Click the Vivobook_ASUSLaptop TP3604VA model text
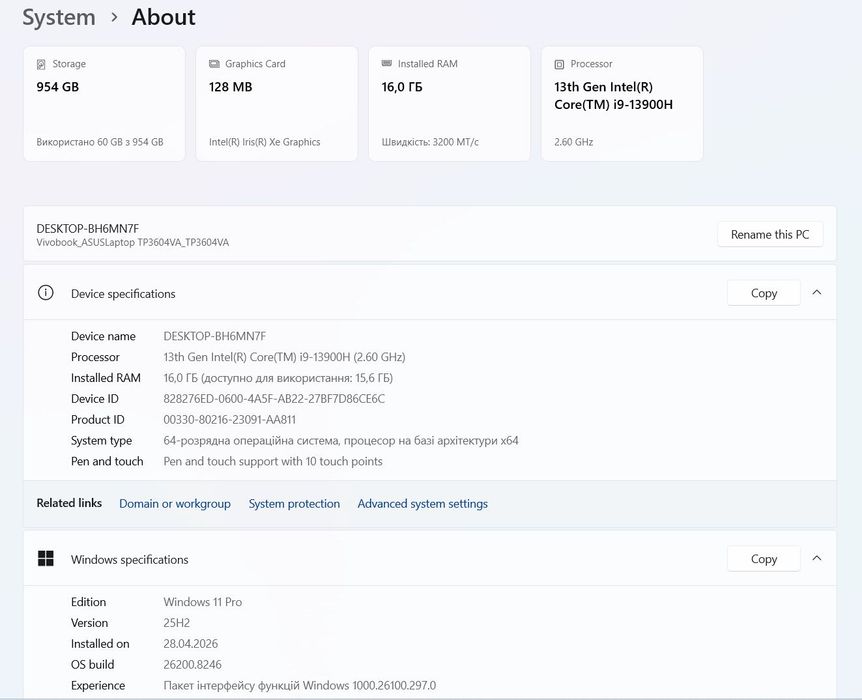The height and width of the screenshot is (700, 862). tap(132, 242)
